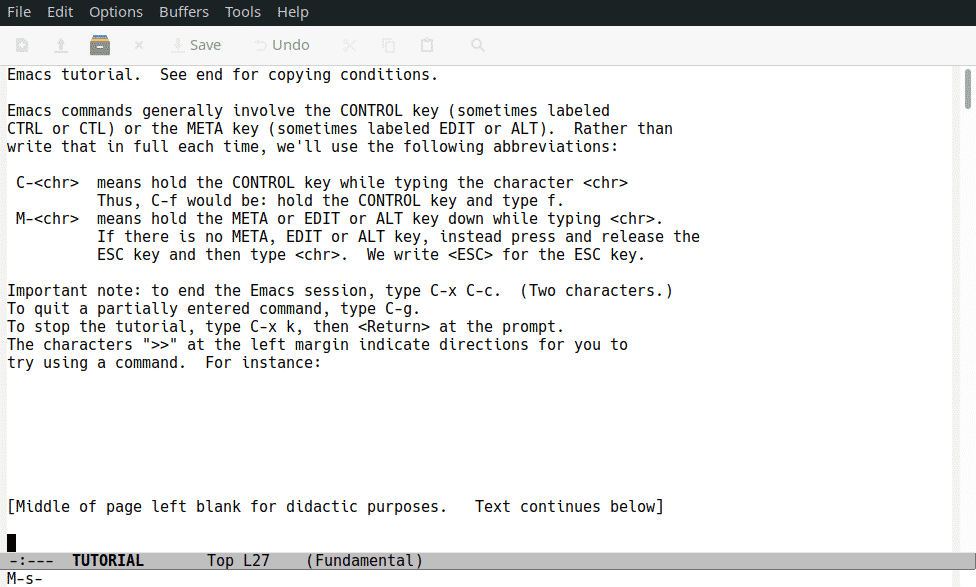This screenshot has width=976, height=587.
Task: Click the vertical scrollbar thumb
Action: pyautogui.click(x=968, y=88)
